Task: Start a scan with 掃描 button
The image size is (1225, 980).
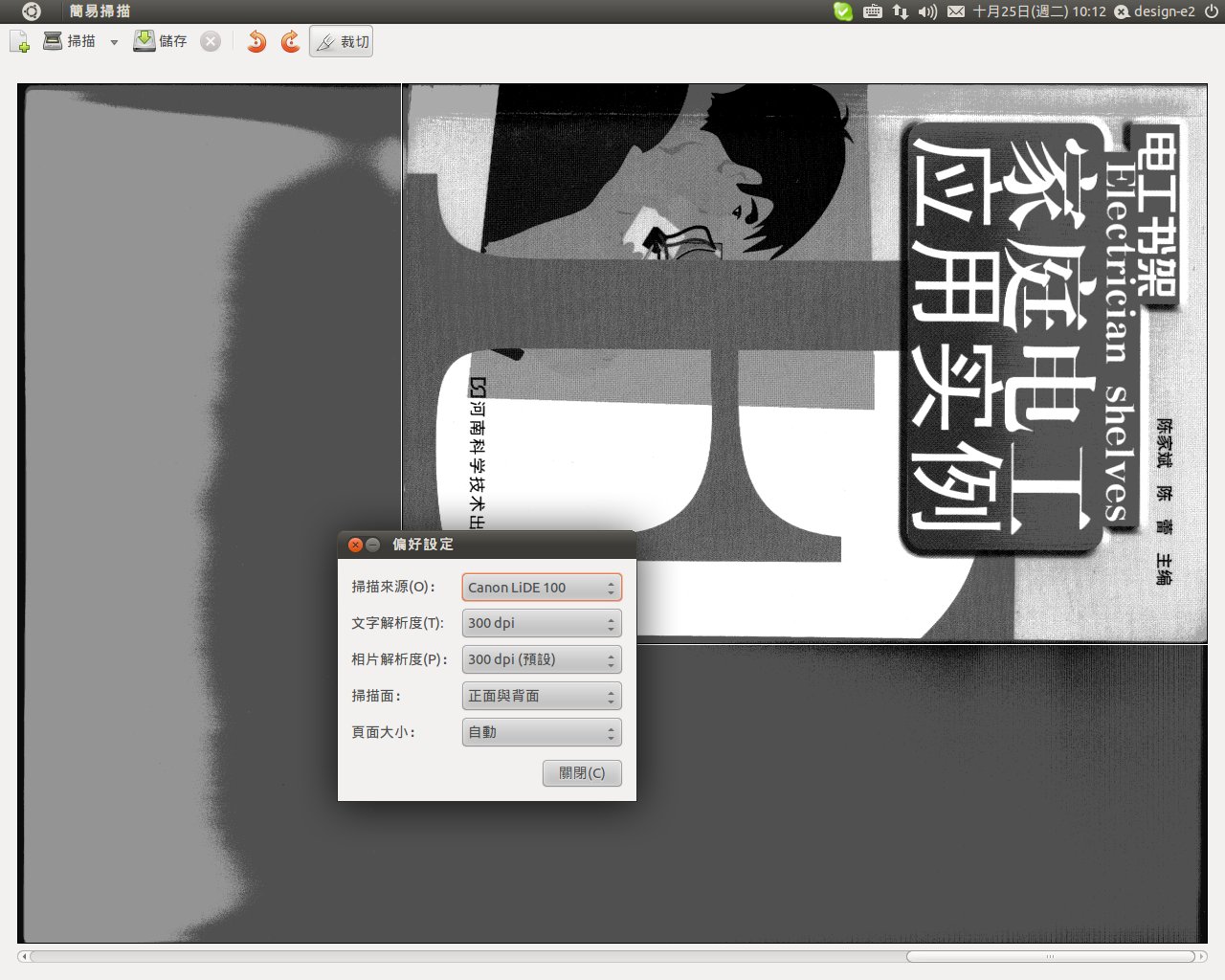Action: (x=70, y=41)
